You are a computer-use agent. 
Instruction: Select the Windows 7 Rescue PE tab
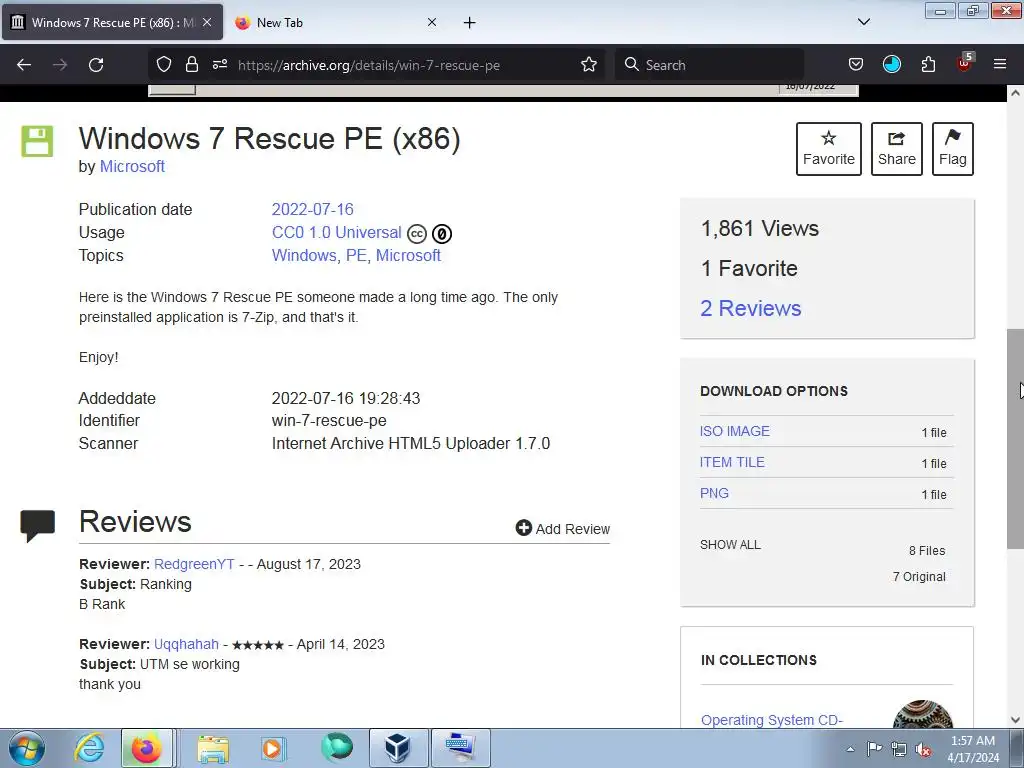[112, 23]
